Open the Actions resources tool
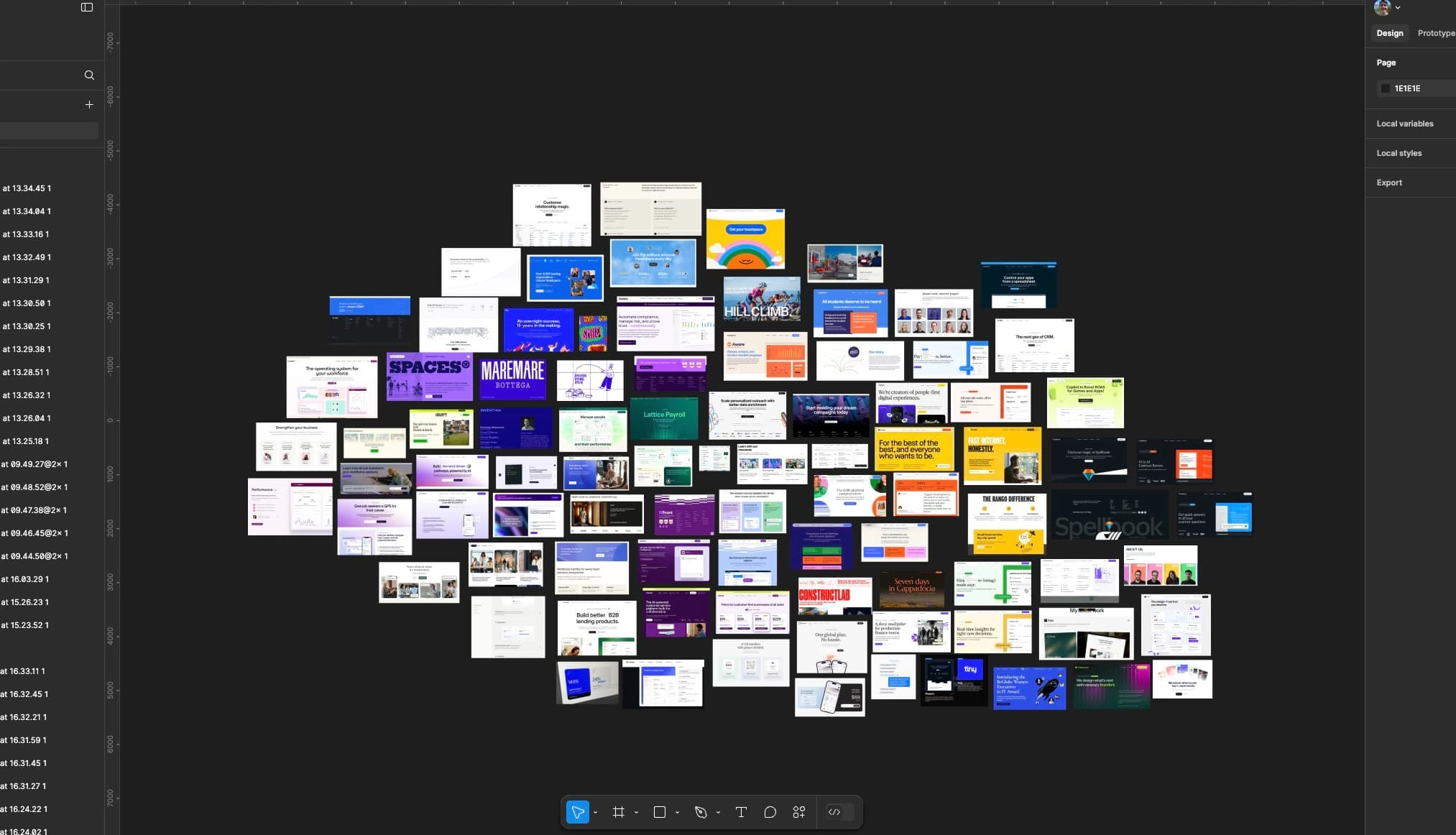 click(798, 812)
